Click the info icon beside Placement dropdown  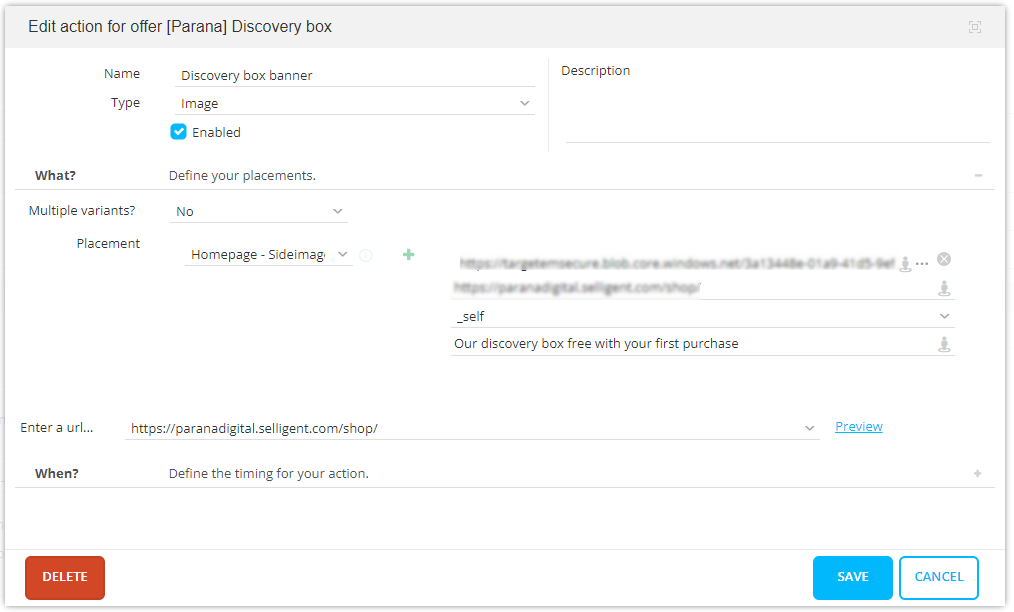pyautogui.click(x=366, y=255)
